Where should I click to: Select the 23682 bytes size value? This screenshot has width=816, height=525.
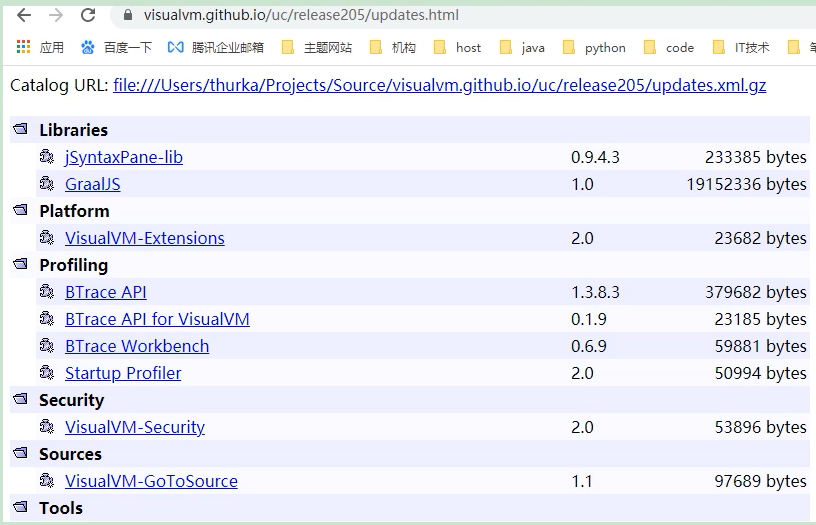coord(760,238)
